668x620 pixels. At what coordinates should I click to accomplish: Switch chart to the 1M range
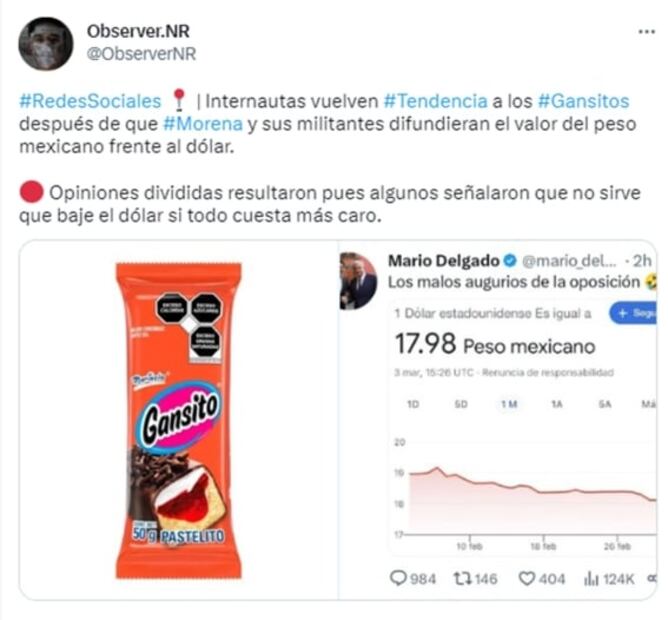click(x=509, y=404)
